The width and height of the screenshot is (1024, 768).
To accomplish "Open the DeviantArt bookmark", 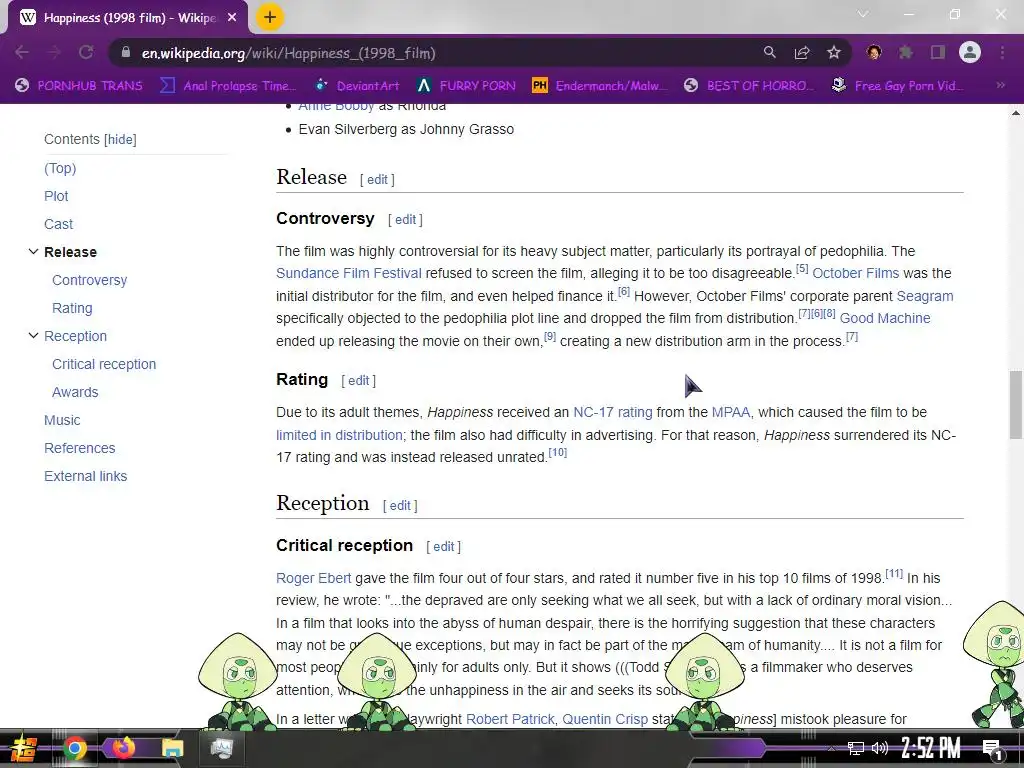I will (357, 86).
